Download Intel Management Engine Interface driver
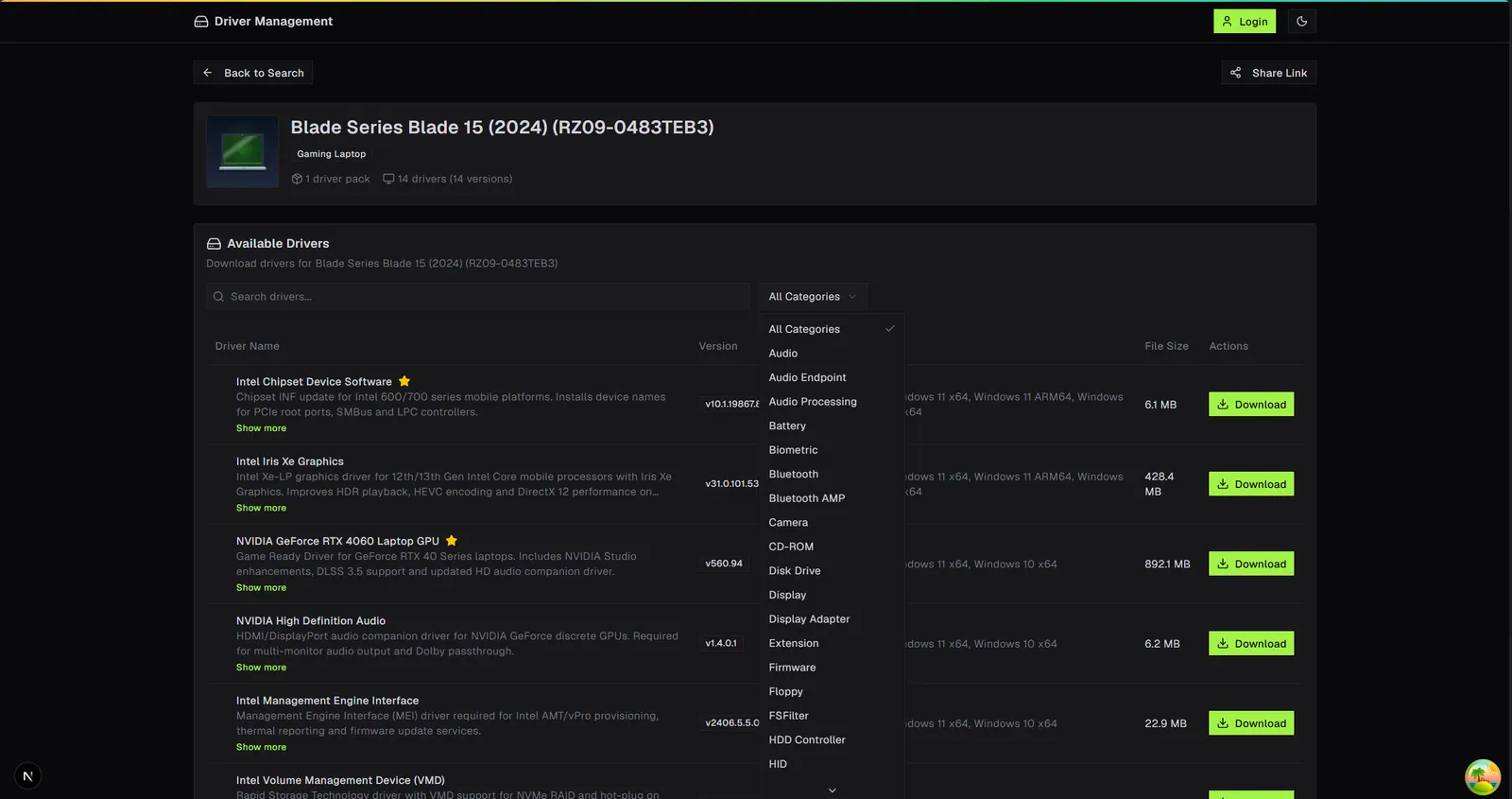The height and width of the screenshot is (799, 1512). [1251, 723]
